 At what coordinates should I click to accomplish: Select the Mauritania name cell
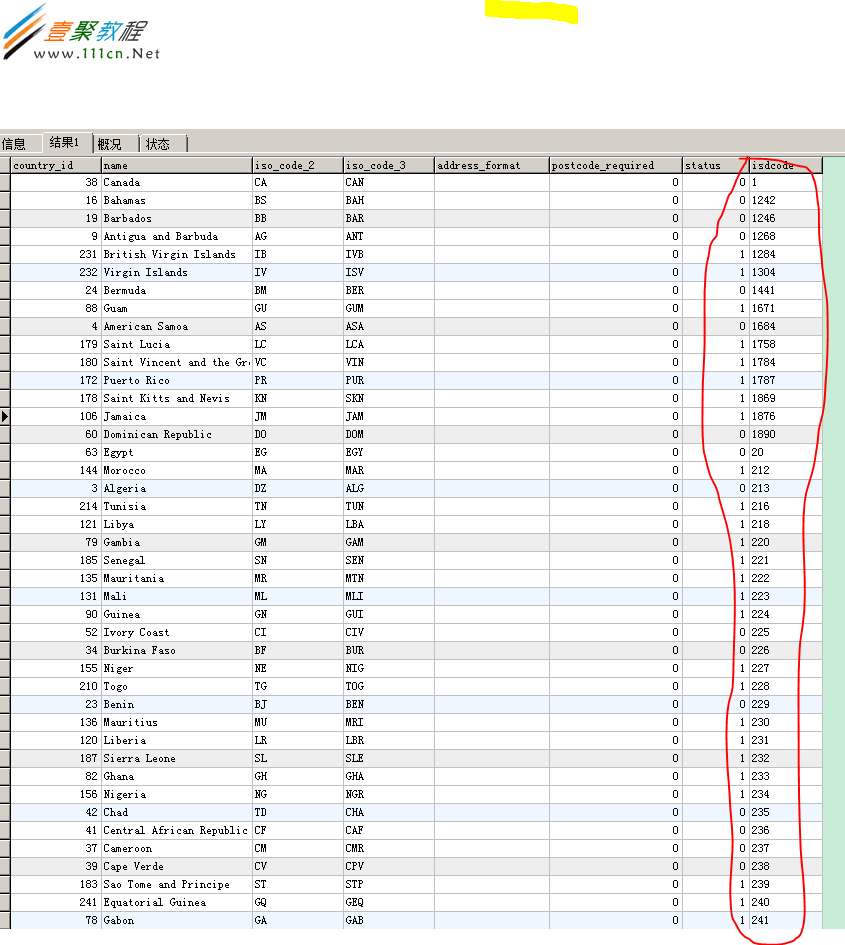point(177,579)
